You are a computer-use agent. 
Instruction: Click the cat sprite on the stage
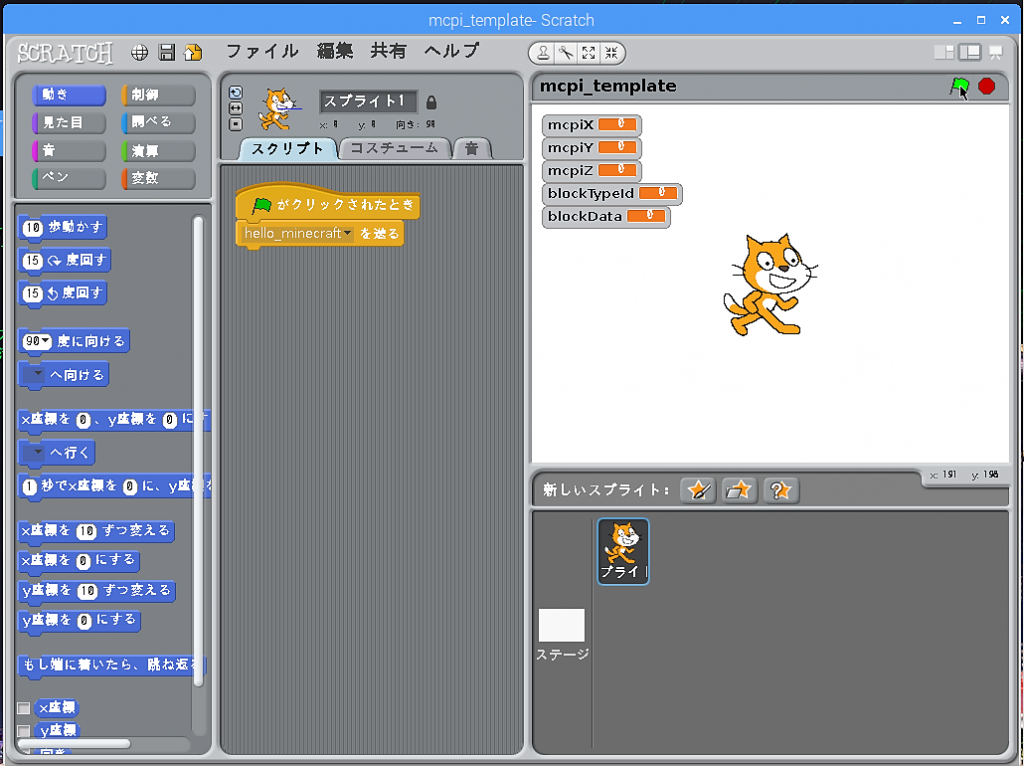click(x=769, y=285)
